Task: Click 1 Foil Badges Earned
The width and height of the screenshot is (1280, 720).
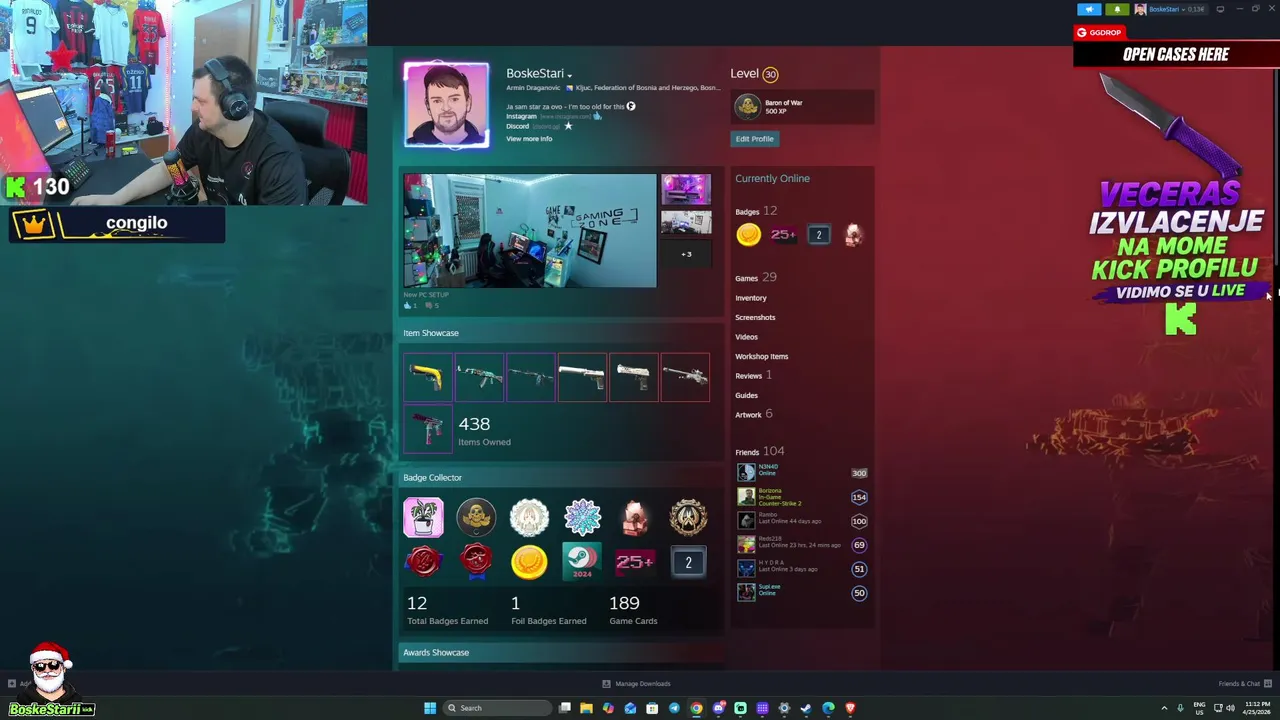Action: pos(549,610)
